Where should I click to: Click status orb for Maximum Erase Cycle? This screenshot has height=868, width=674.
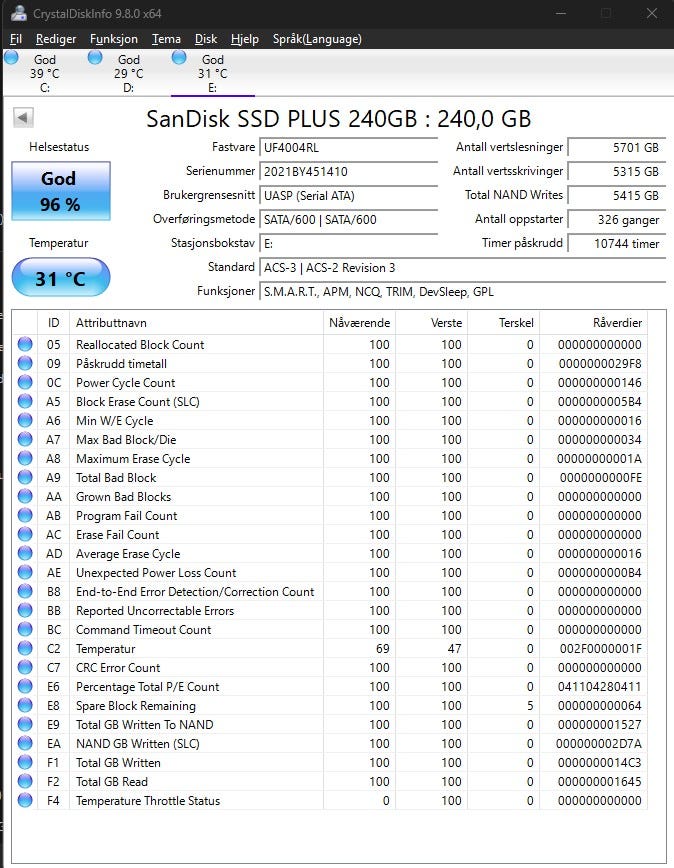pyautogui.click(x=25, y=458)
